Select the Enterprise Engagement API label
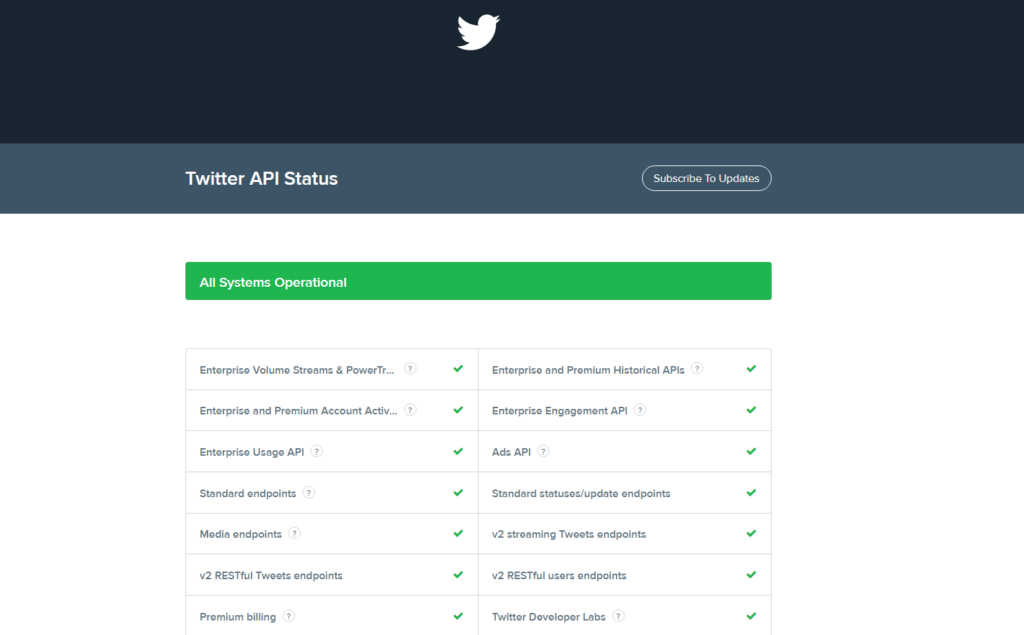 pyautogui.click(x=559, y=411)
